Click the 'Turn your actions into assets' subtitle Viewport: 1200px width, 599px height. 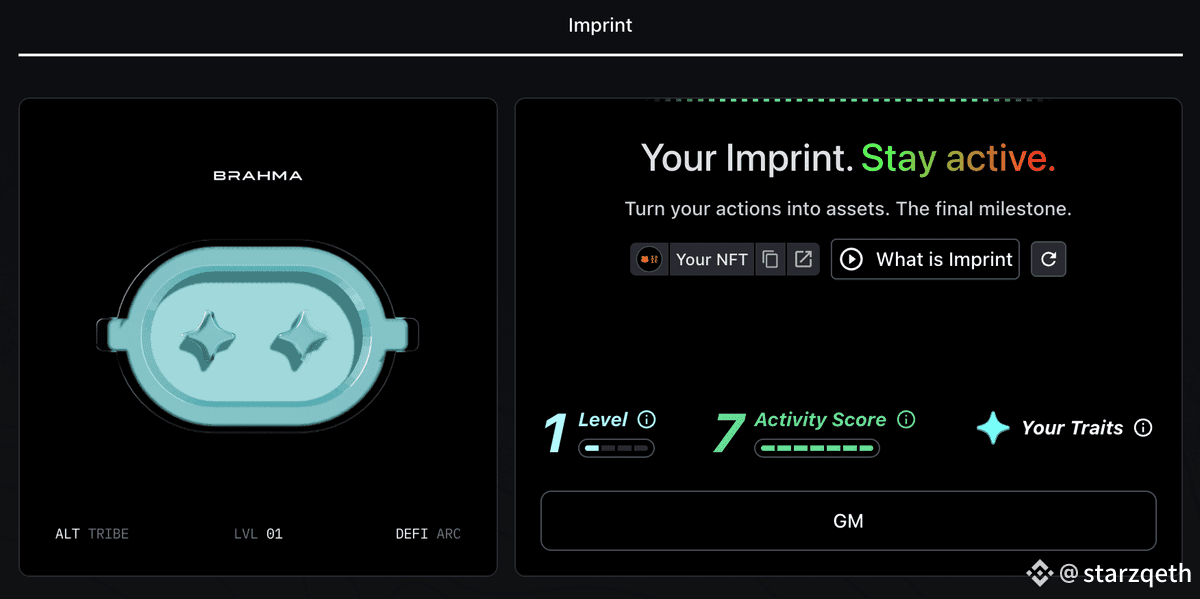point(848,209)
